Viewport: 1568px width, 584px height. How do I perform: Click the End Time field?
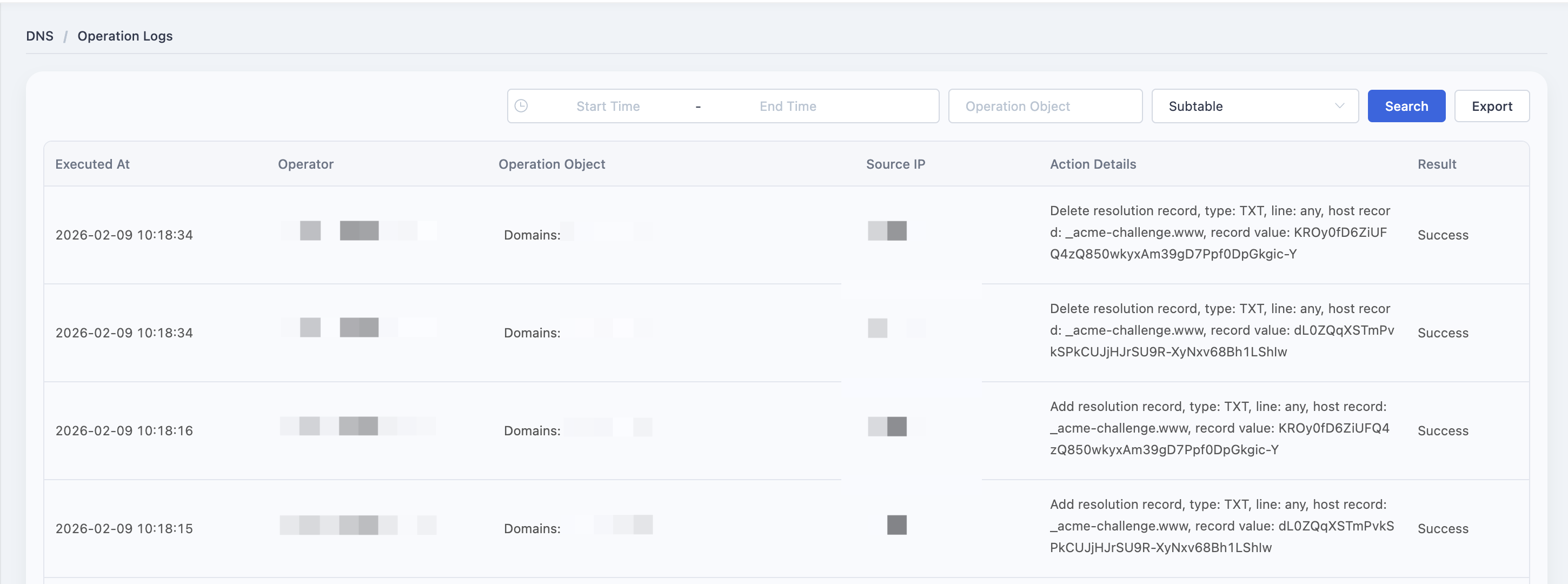[788, 106]
